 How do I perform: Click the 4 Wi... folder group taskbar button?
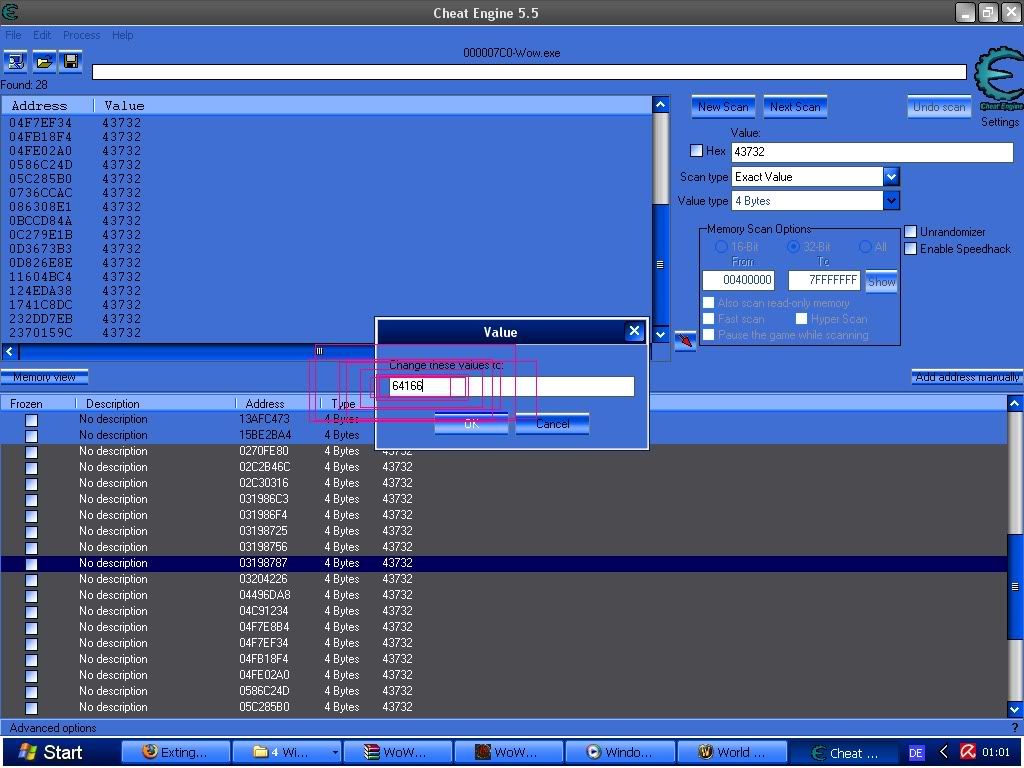287,752
